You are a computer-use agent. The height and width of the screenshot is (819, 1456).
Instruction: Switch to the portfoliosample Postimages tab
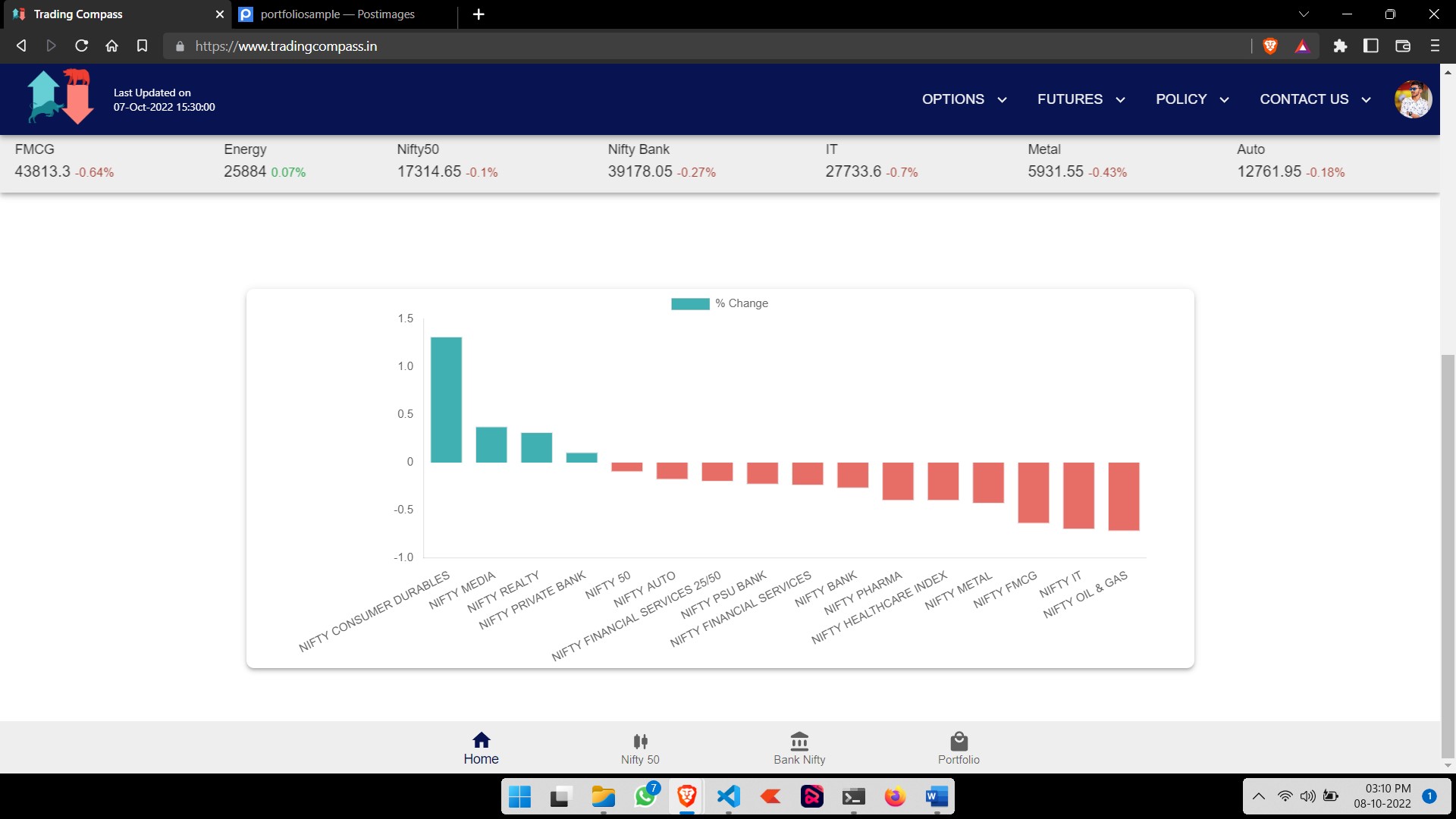pos(345,14)
